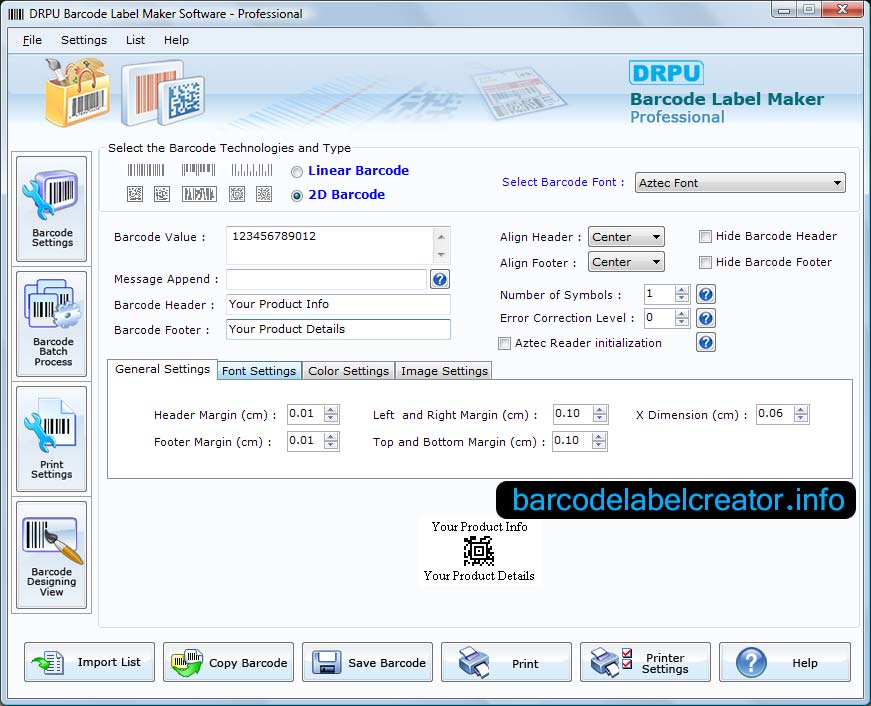This screenshot has height=706, width=871.
Task: Click the Help button in bottom bar
Action: tap(784, 662)
